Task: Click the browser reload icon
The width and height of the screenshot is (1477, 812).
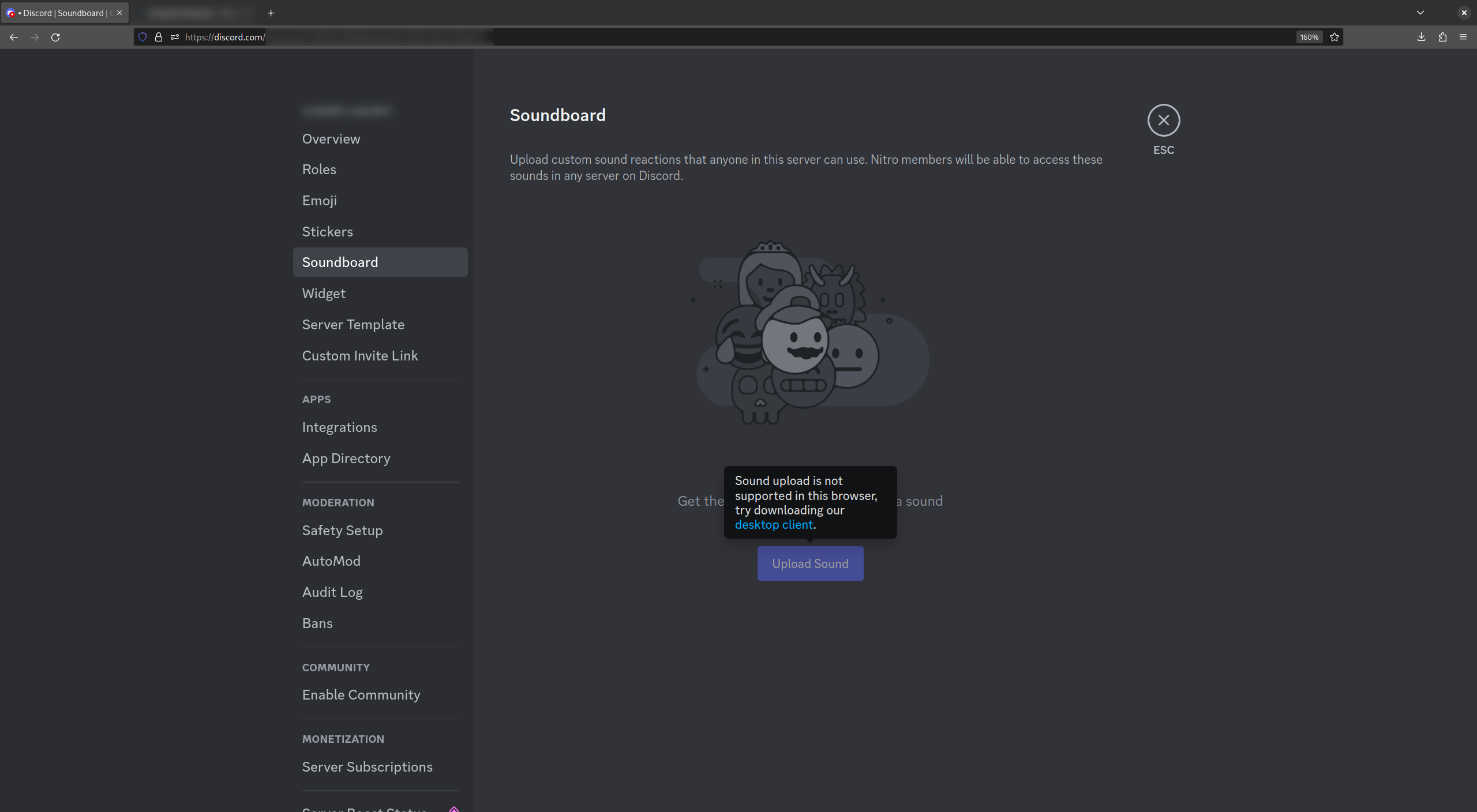Action: [55, 37]
